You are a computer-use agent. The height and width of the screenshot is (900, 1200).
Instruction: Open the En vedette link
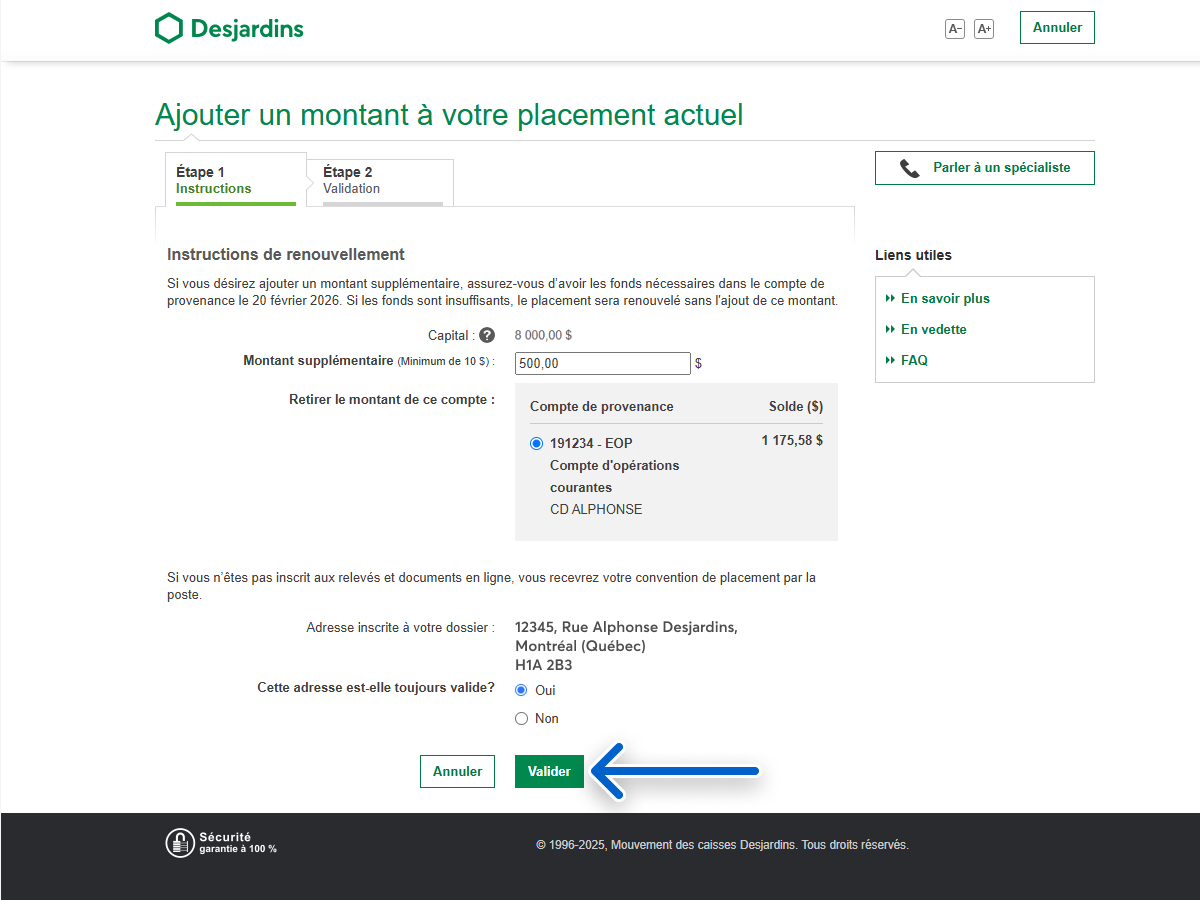coord(933,329)
